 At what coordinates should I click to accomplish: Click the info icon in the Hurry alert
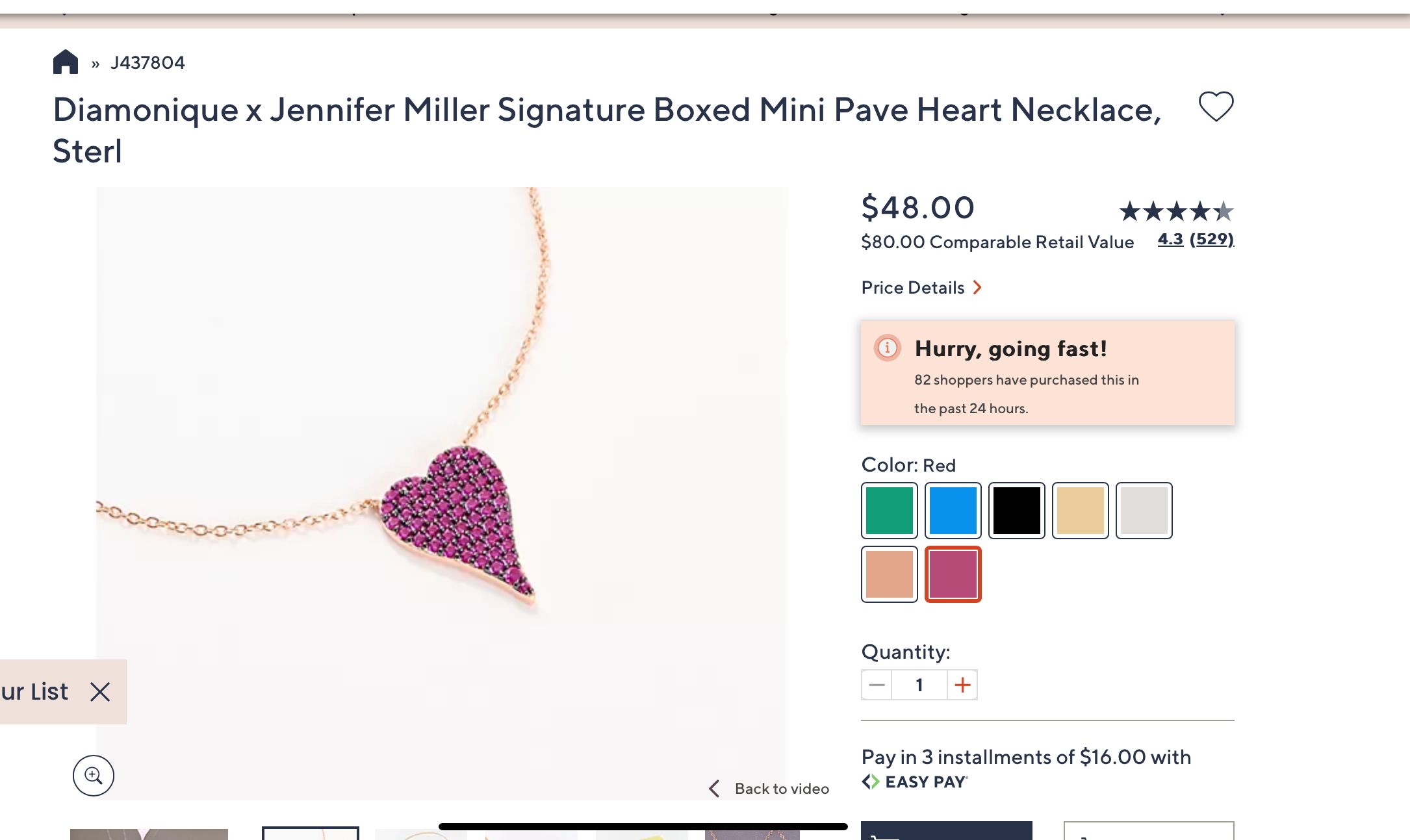(887, 348)
